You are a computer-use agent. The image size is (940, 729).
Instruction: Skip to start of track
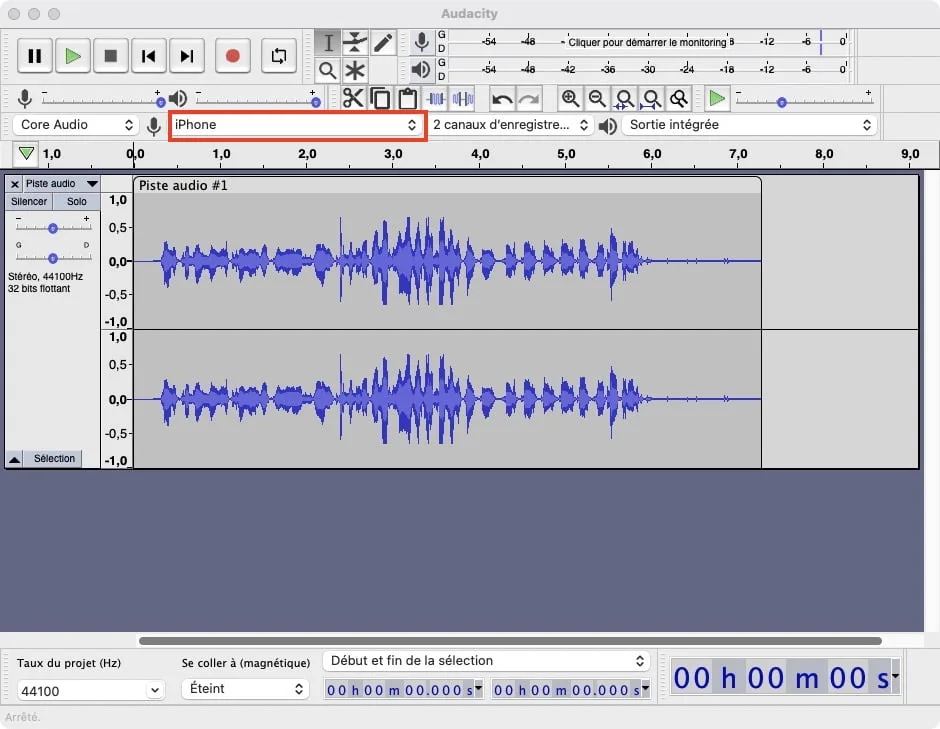pos(149,56)
